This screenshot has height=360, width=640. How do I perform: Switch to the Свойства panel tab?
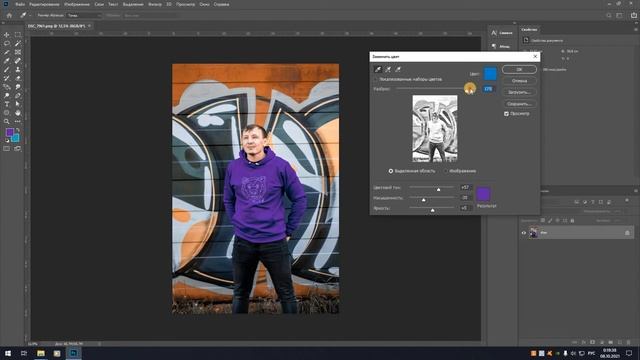[529, 30]
